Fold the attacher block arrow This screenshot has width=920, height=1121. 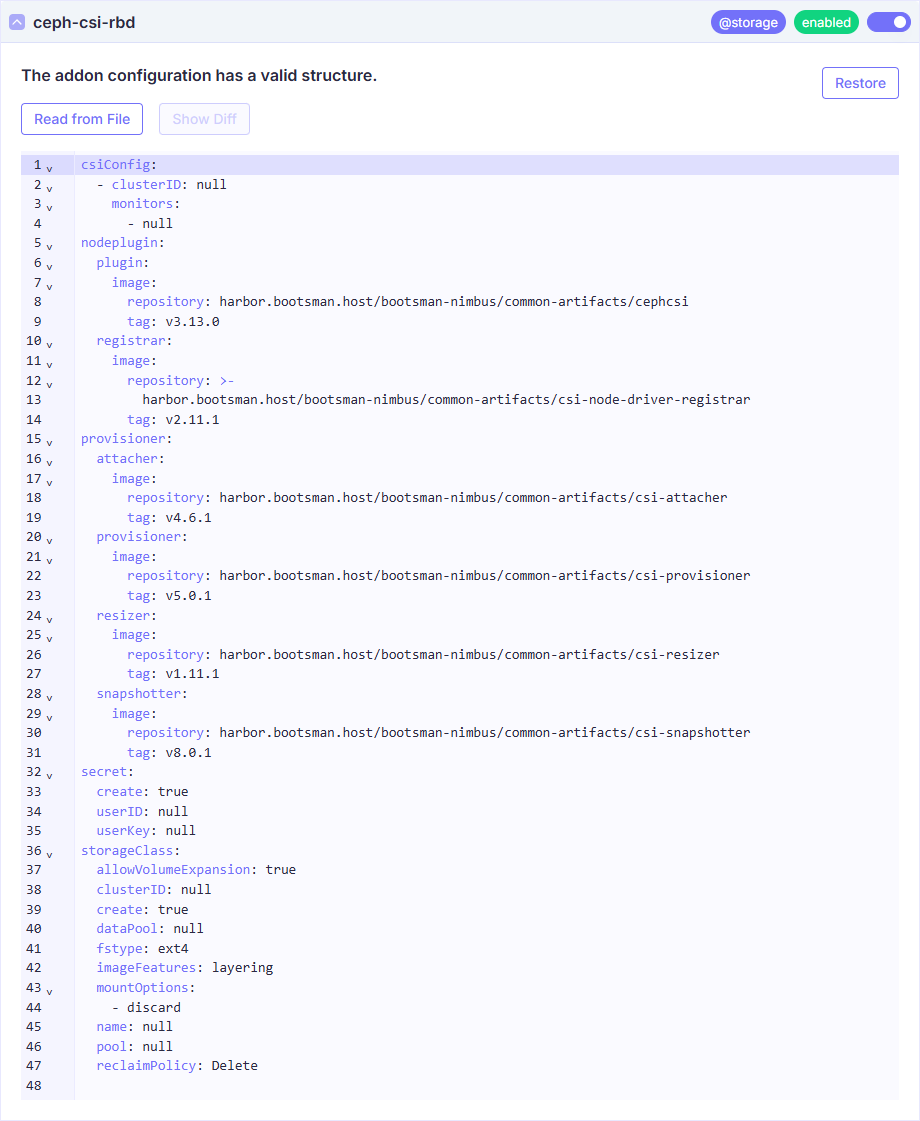pos(49,461)
